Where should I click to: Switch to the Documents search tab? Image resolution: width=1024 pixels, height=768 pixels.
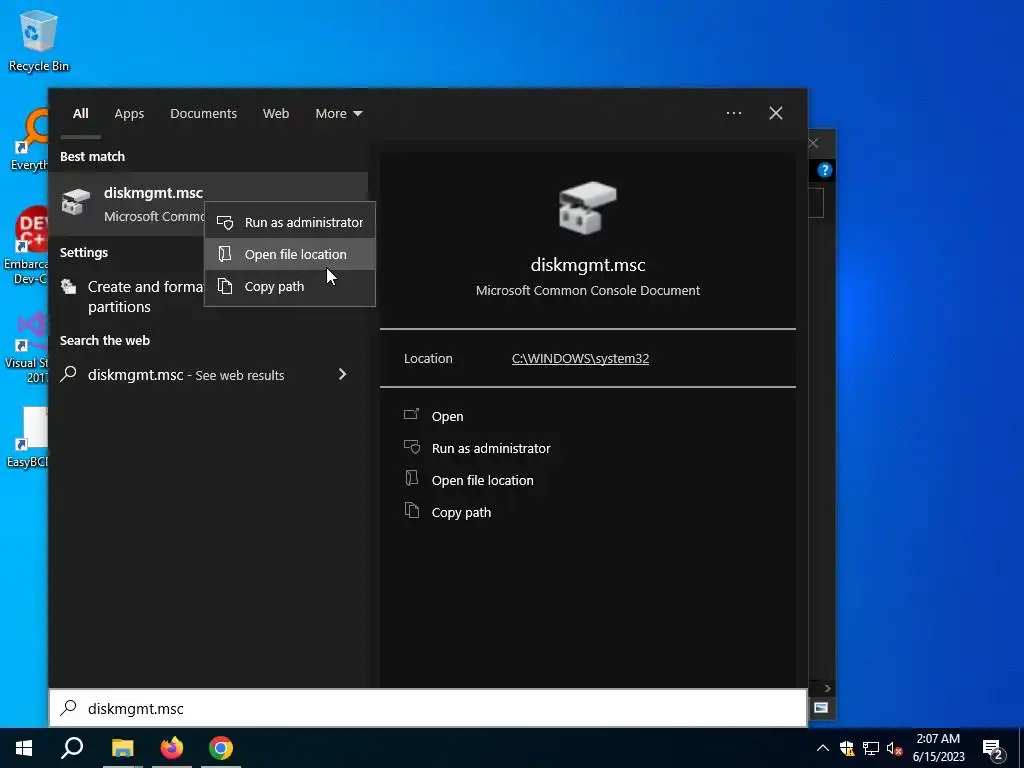click(x=203, y=114)
